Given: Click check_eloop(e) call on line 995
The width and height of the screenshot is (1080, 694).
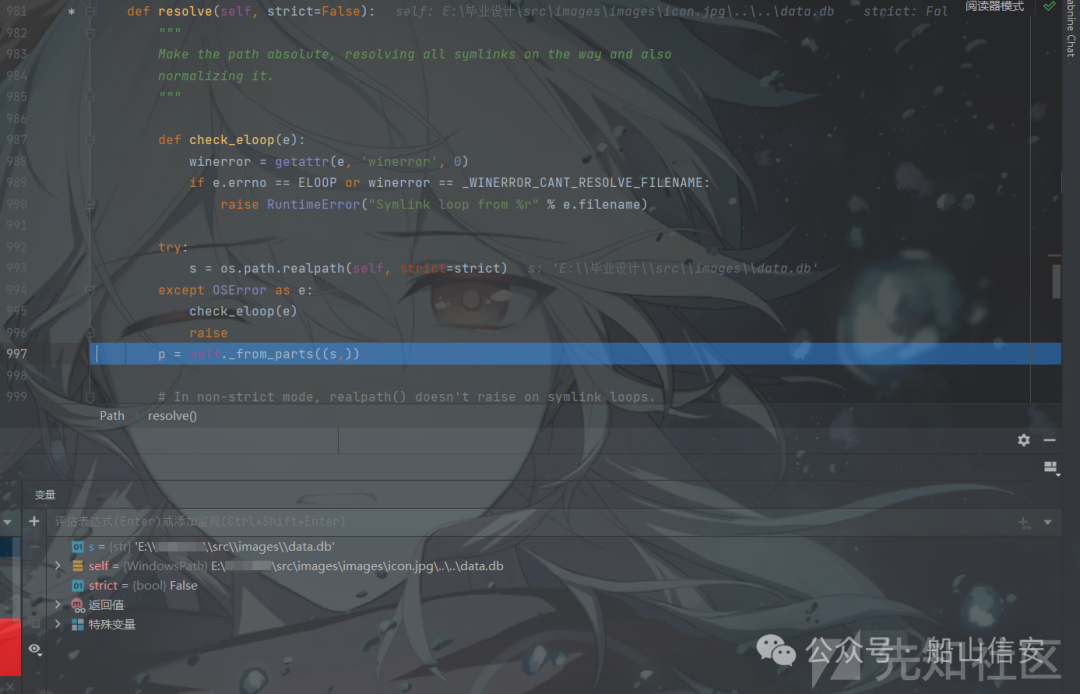Looking at the screenshot, I should [x=243, y=311].
